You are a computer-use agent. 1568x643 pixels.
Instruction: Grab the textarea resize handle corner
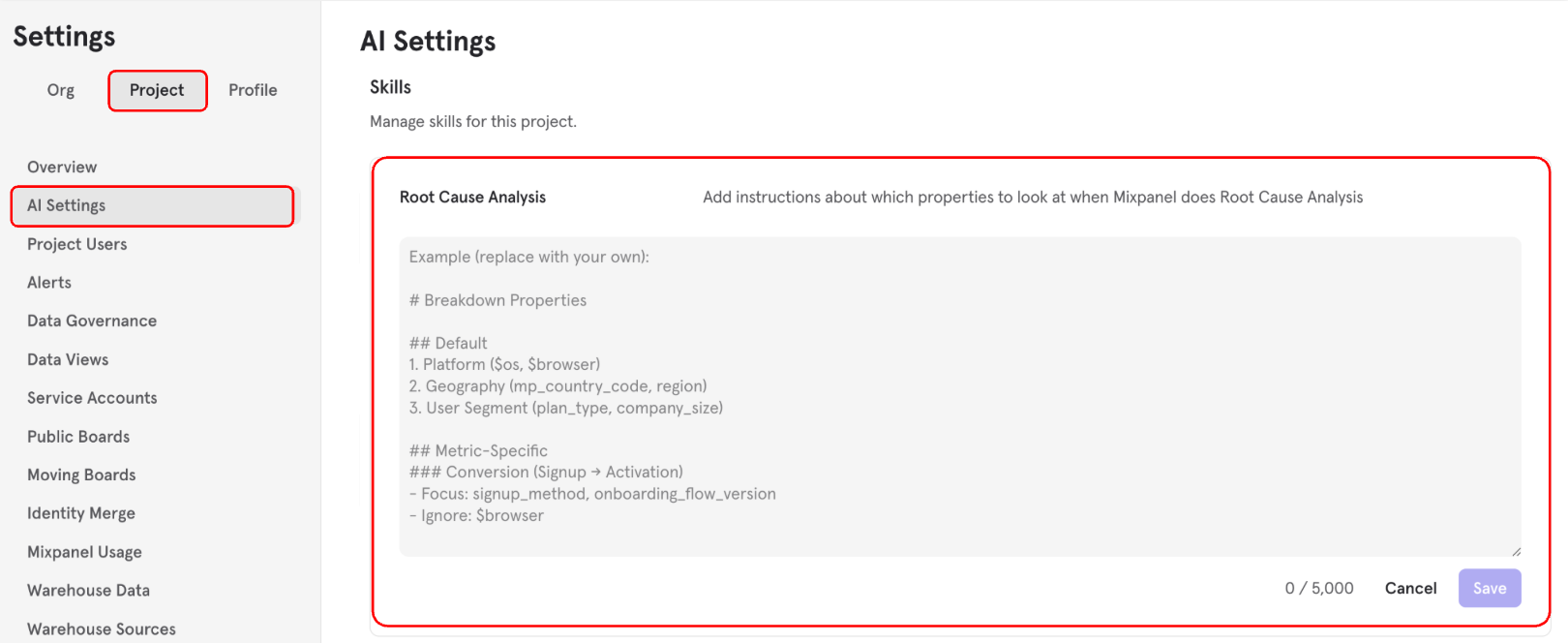point(1516,551)
